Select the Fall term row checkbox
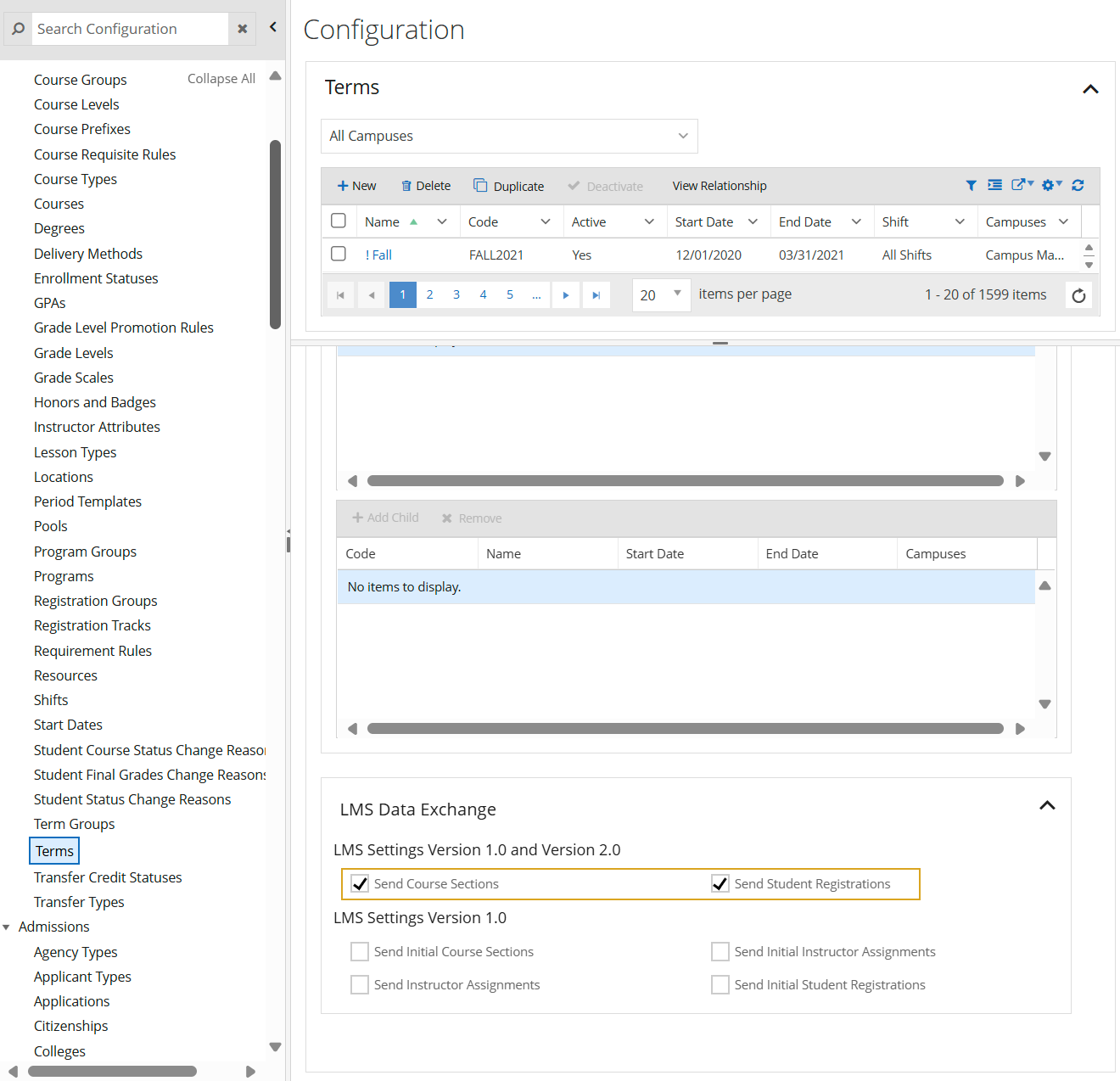 click(x=339, y=254)
